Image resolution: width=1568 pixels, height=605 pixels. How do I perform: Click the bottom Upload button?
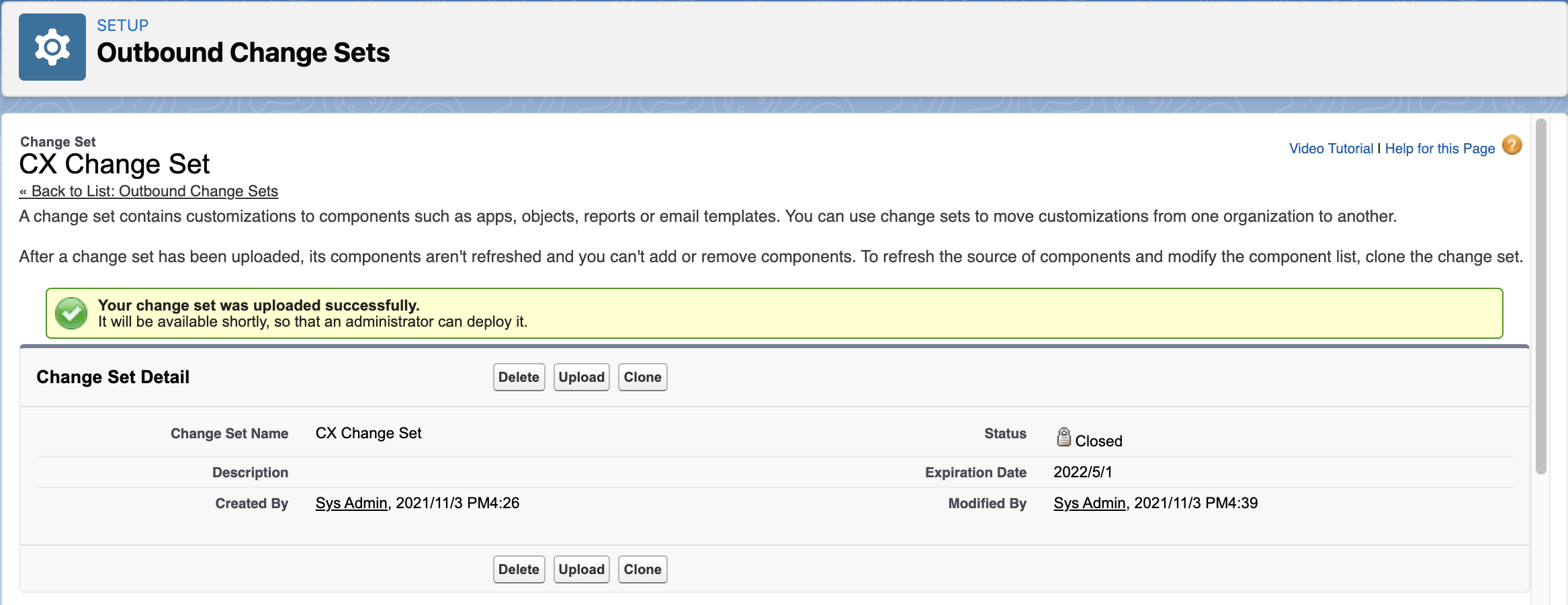tap(581, 569)
